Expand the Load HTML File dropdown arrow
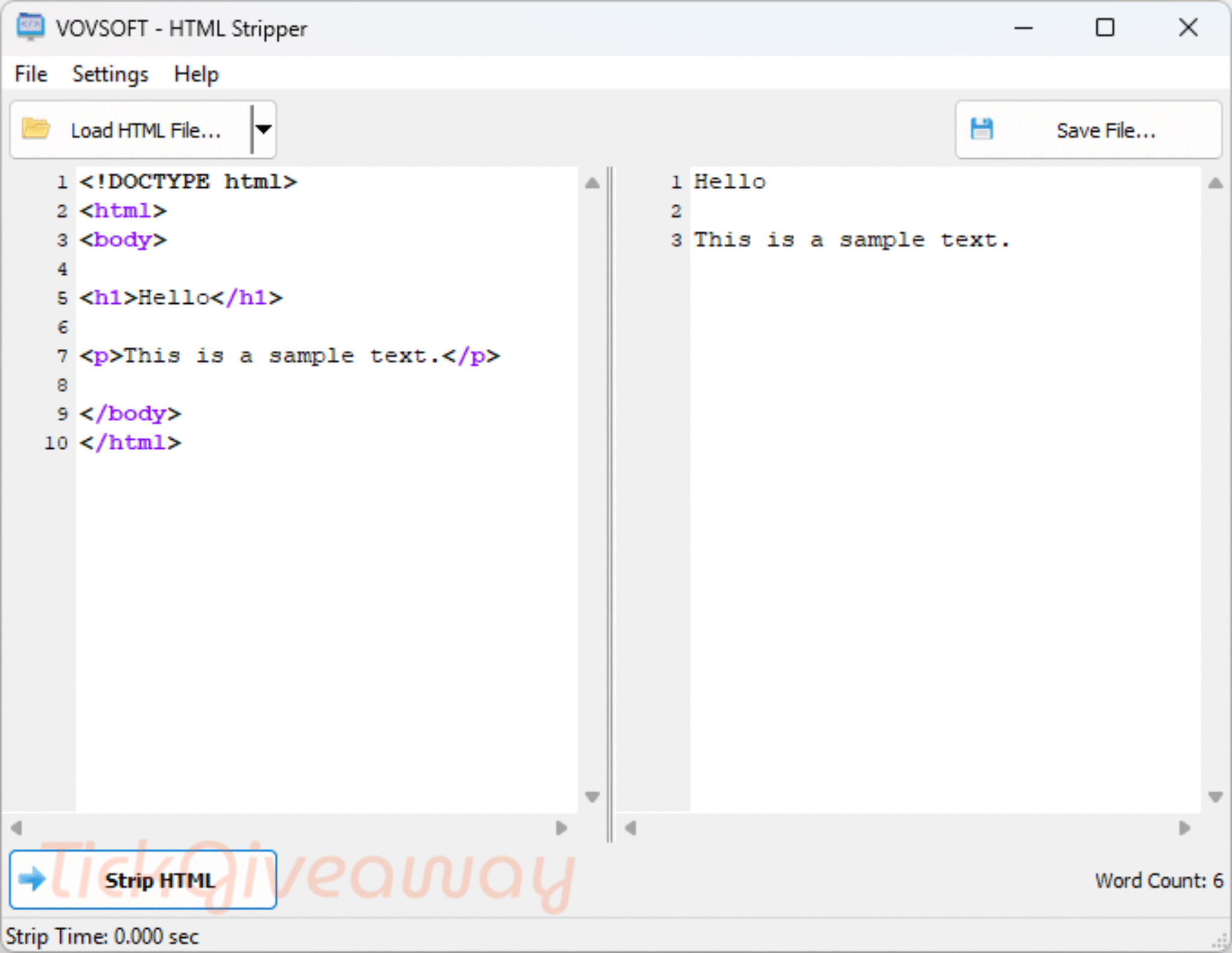This screenshot has width=1232, height=953. point(263,129)
